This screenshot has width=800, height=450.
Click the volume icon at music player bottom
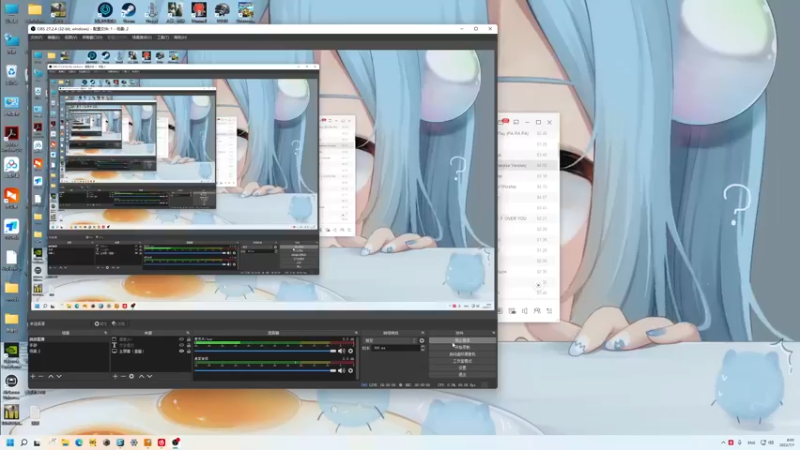[x=524, y=311]
